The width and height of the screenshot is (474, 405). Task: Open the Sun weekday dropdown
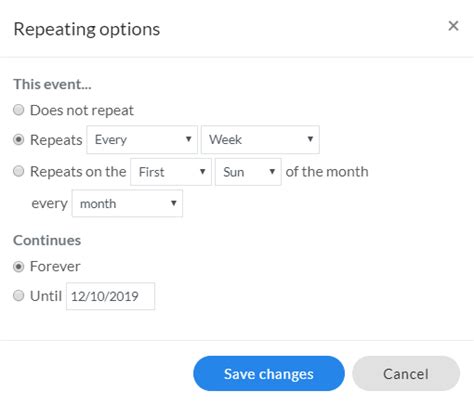coord(248,172)
